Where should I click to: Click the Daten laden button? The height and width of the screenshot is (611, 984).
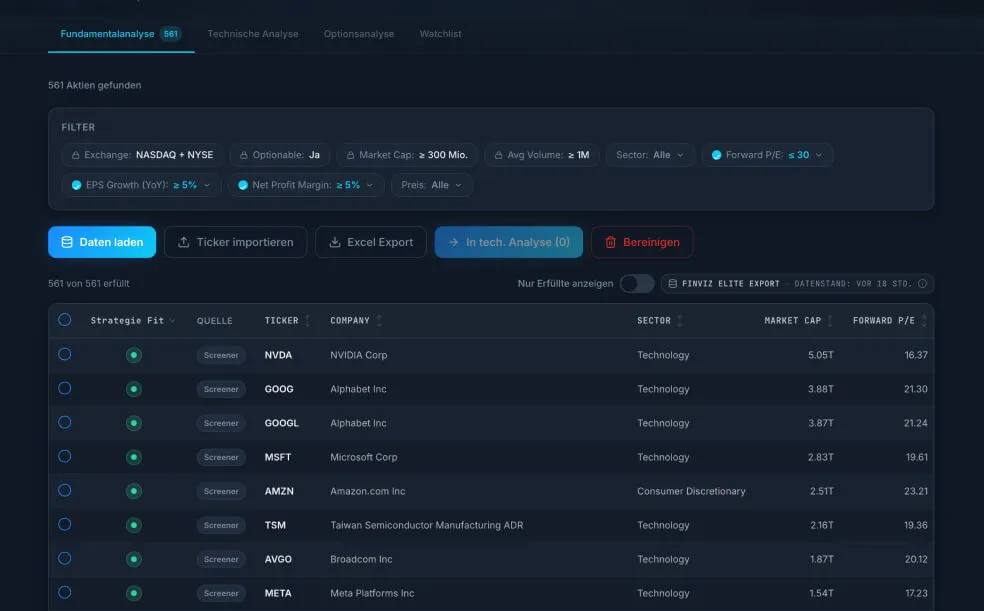(102, 242)
